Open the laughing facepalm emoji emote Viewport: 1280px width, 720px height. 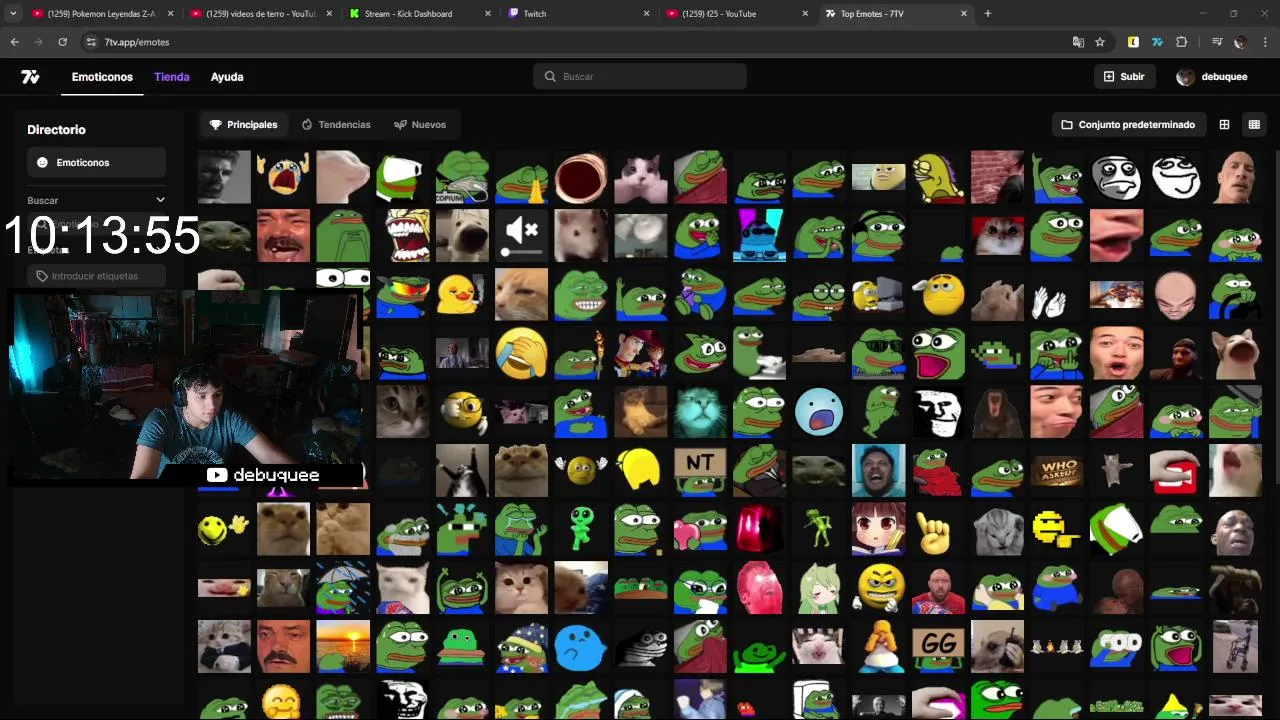coord(521,354)
